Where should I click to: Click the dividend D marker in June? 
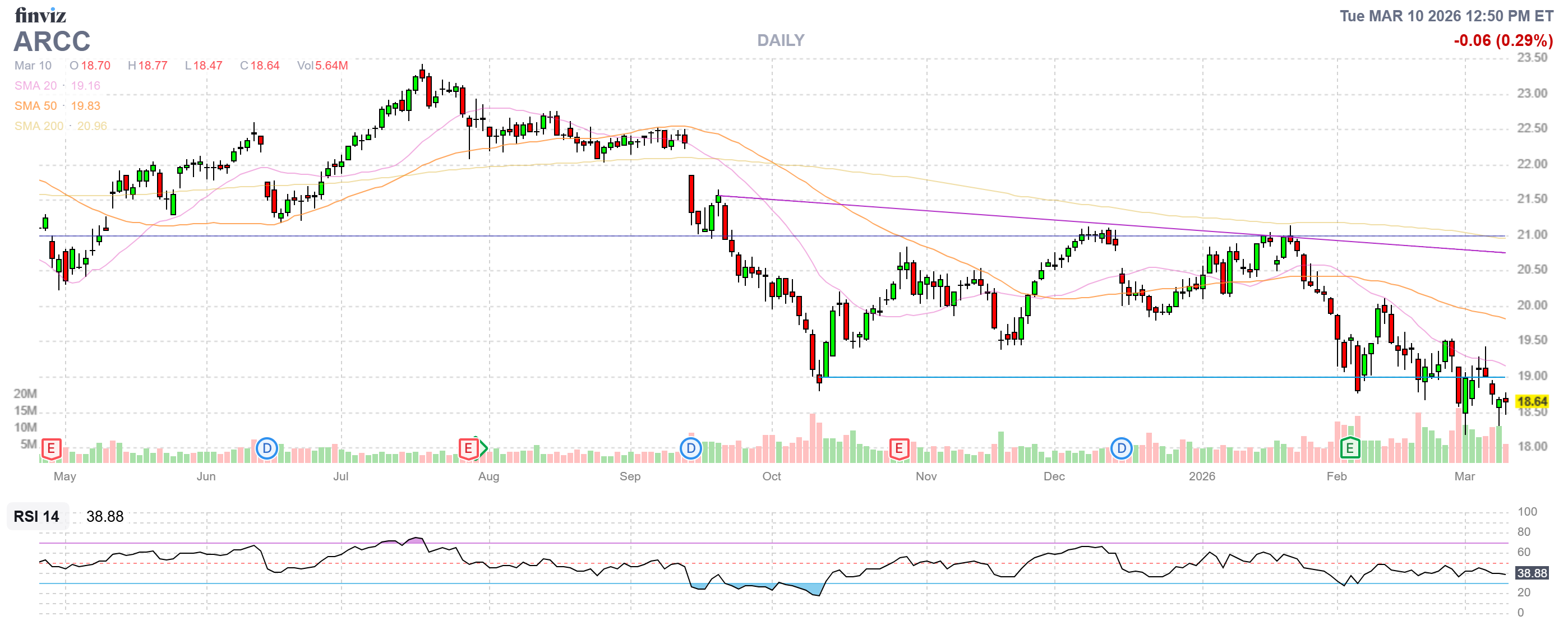pos(266,450)
